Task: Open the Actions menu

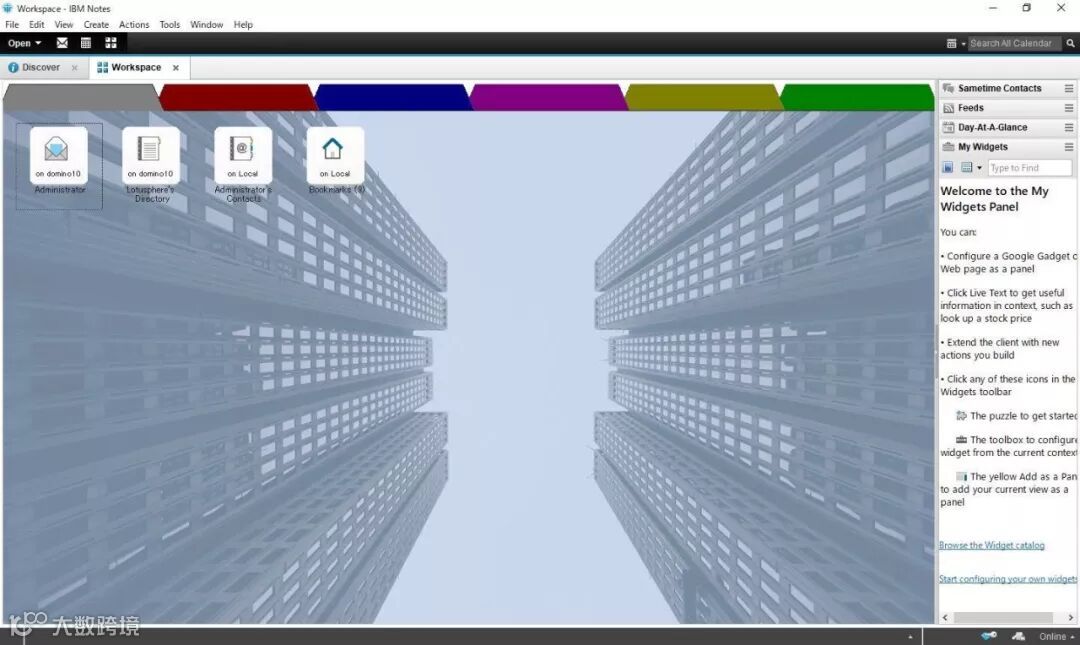Action: coord(134,24)
